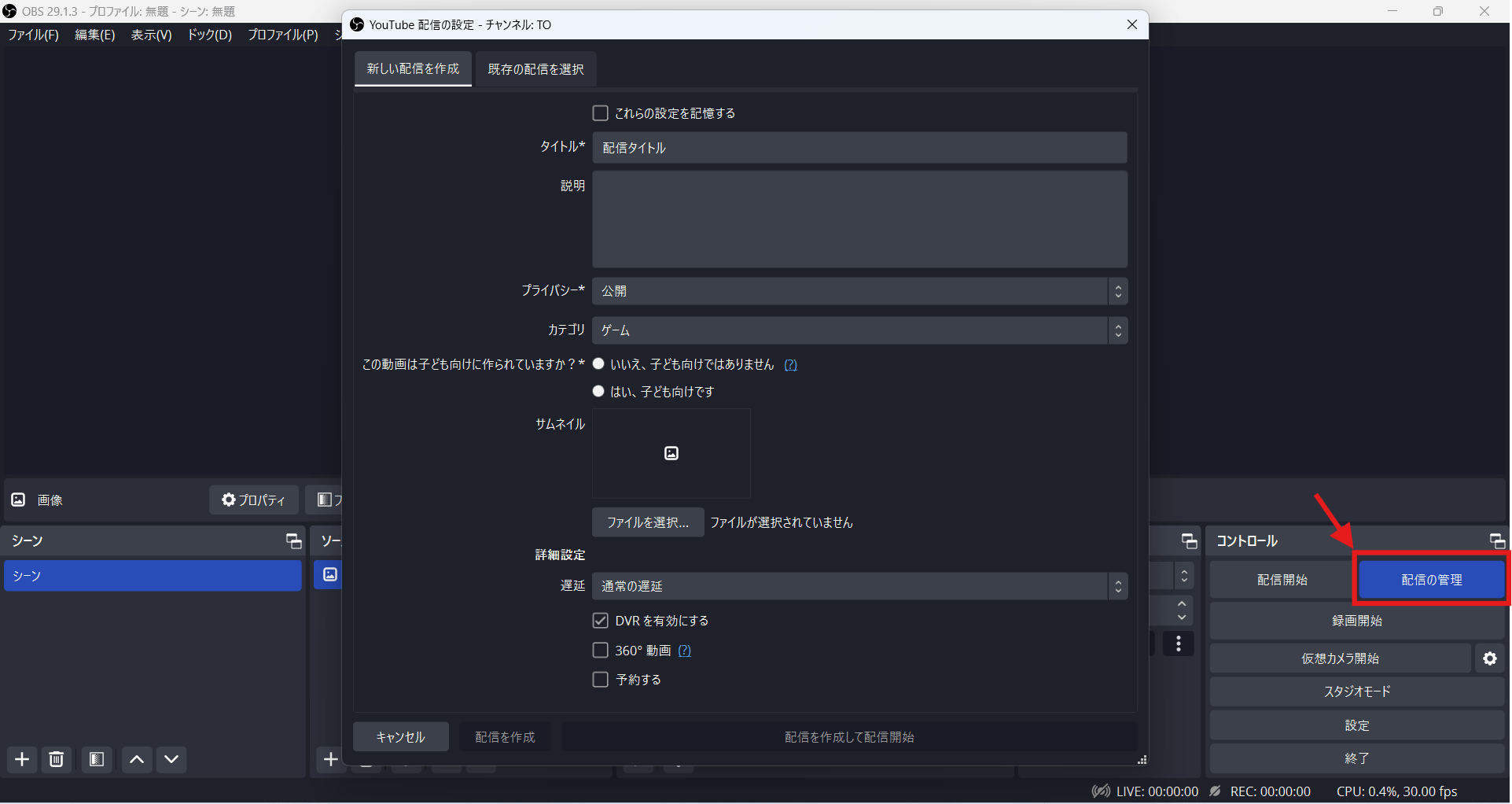Click the 説明 description text area
This screenshot has height=804, width=1512.
pos(859,219)
